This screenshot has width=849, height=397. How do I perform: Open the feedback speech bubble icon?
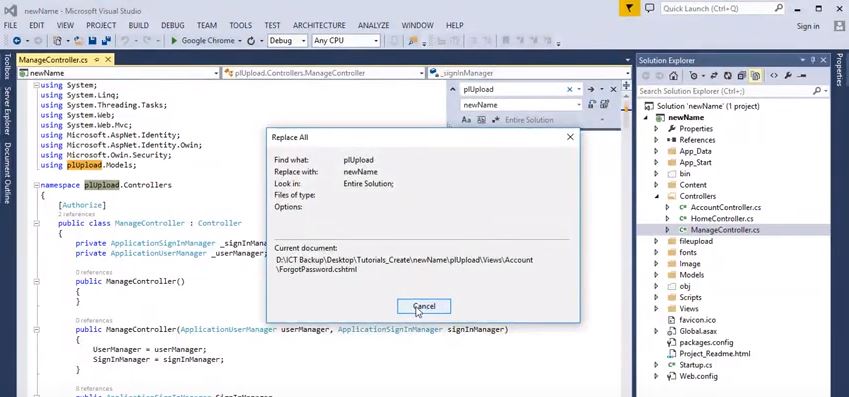pos(650,8)
